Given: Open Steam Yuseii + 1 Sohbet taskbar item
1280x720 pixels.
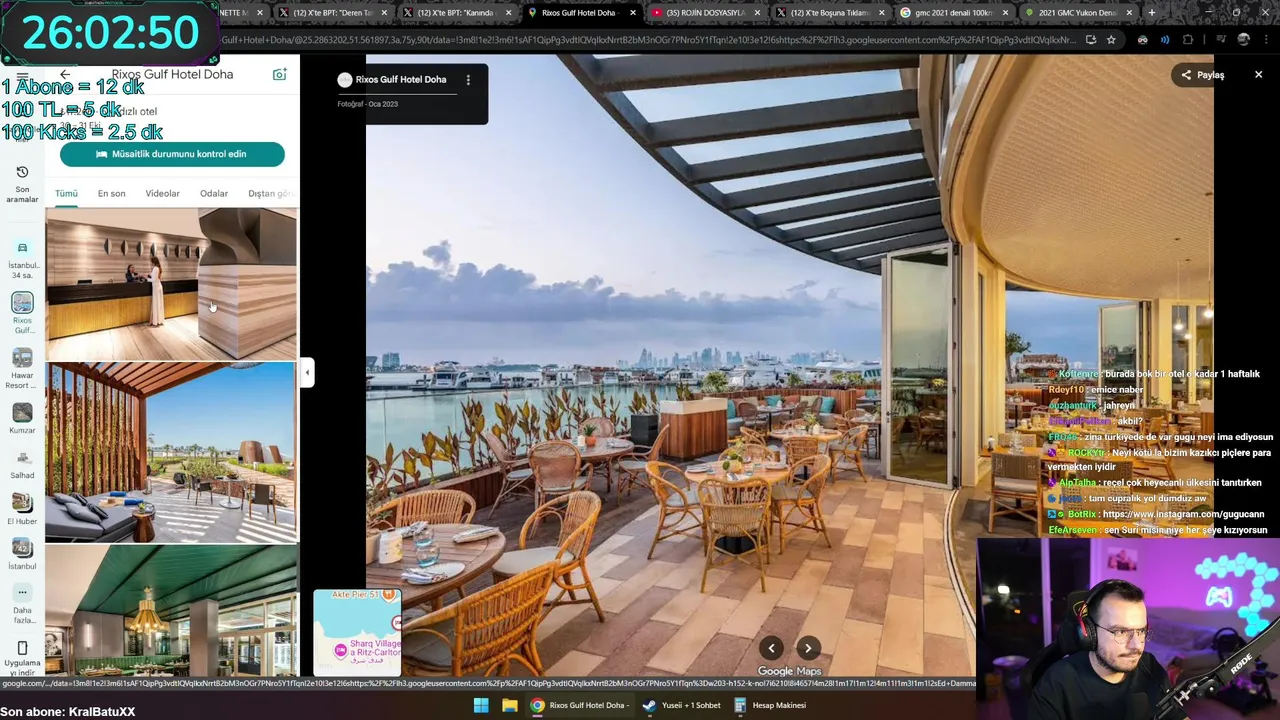Looking at the screenshot, I should 683,705.
